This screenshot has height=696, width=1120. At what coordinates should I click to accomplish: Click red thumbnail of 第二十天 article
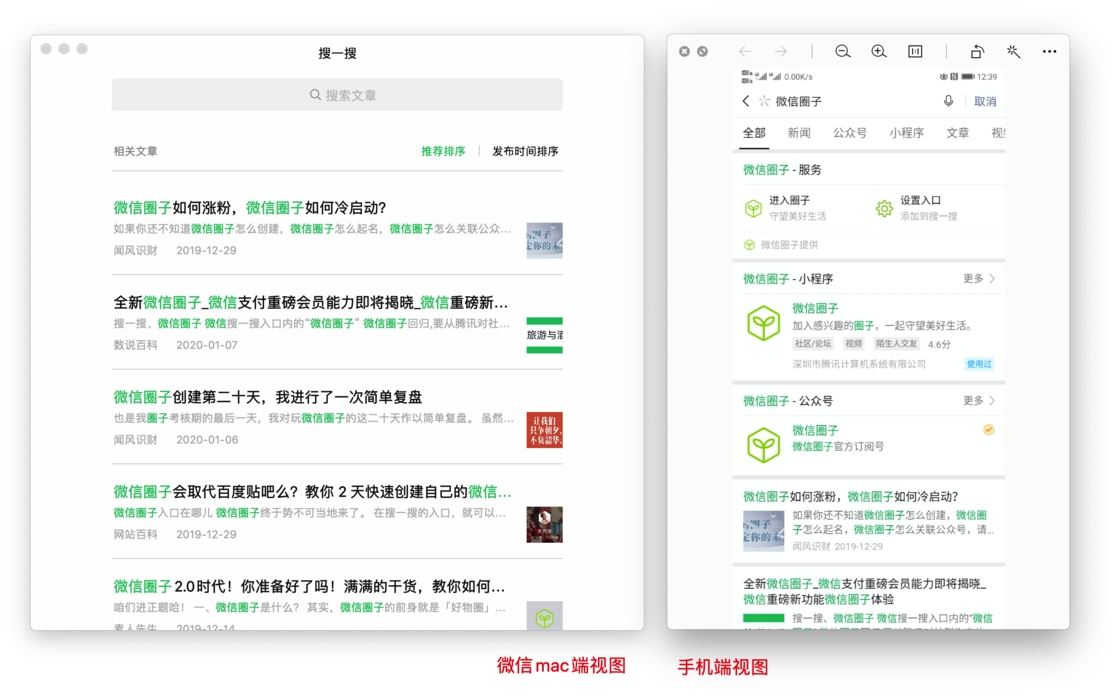tap(544, 429)
